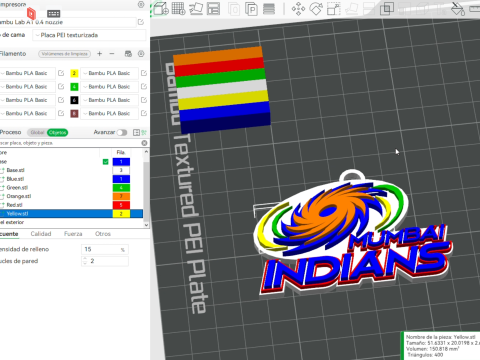480x360 pixels.
Task: Click yellow filament swatch number 2
Action: tap(74, 73)
